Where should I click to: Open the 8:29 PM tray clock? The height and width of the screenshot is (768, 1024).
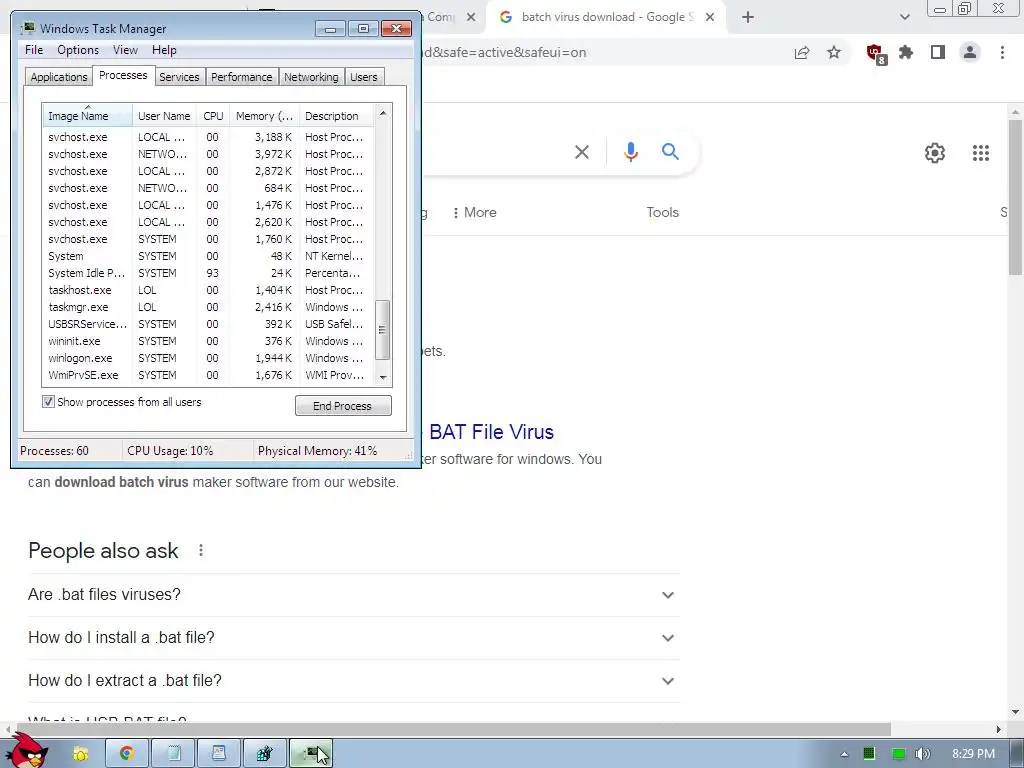tap(973, 754)
